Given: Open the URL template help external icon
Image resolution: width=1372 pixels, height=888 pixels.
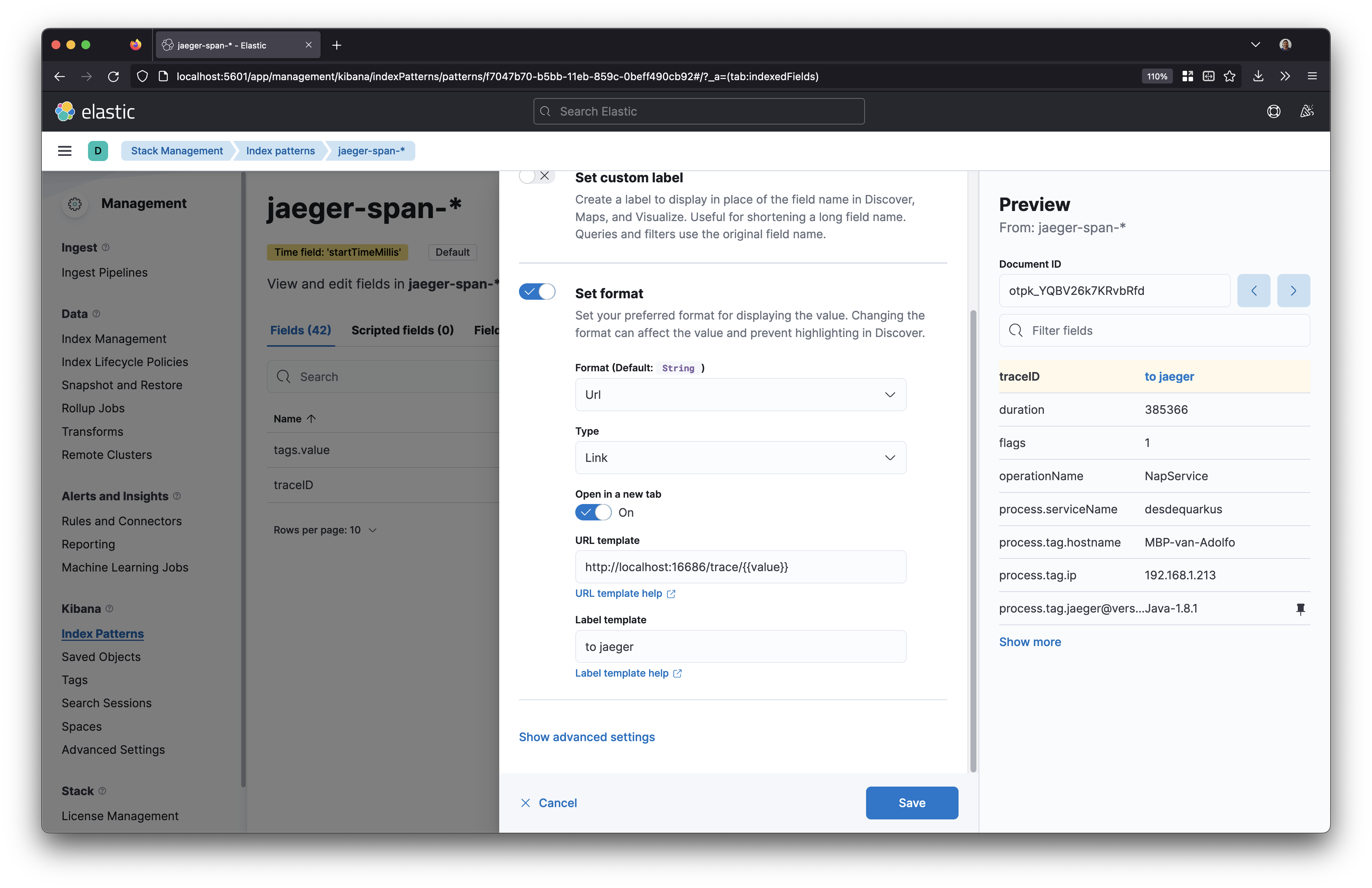Looking at the screenshot, I should click(x=671, y=593).
